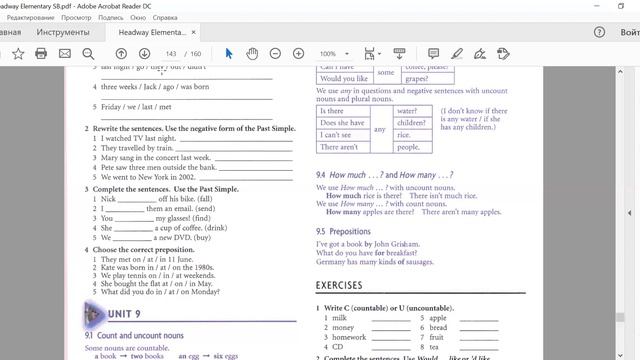Open the Редактирование menu

(30, 18)
